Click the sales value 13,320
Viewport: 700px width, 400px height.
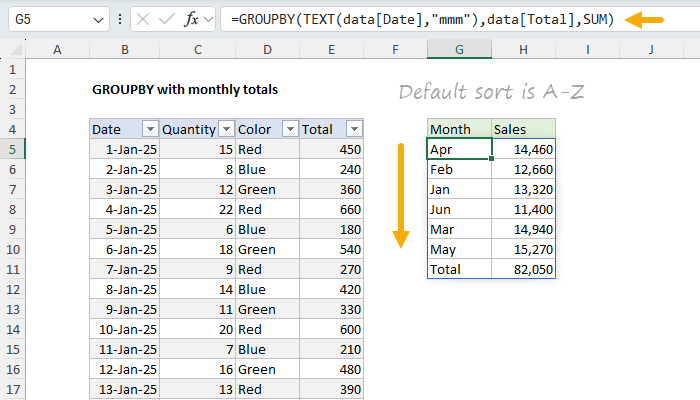(523, 189)
